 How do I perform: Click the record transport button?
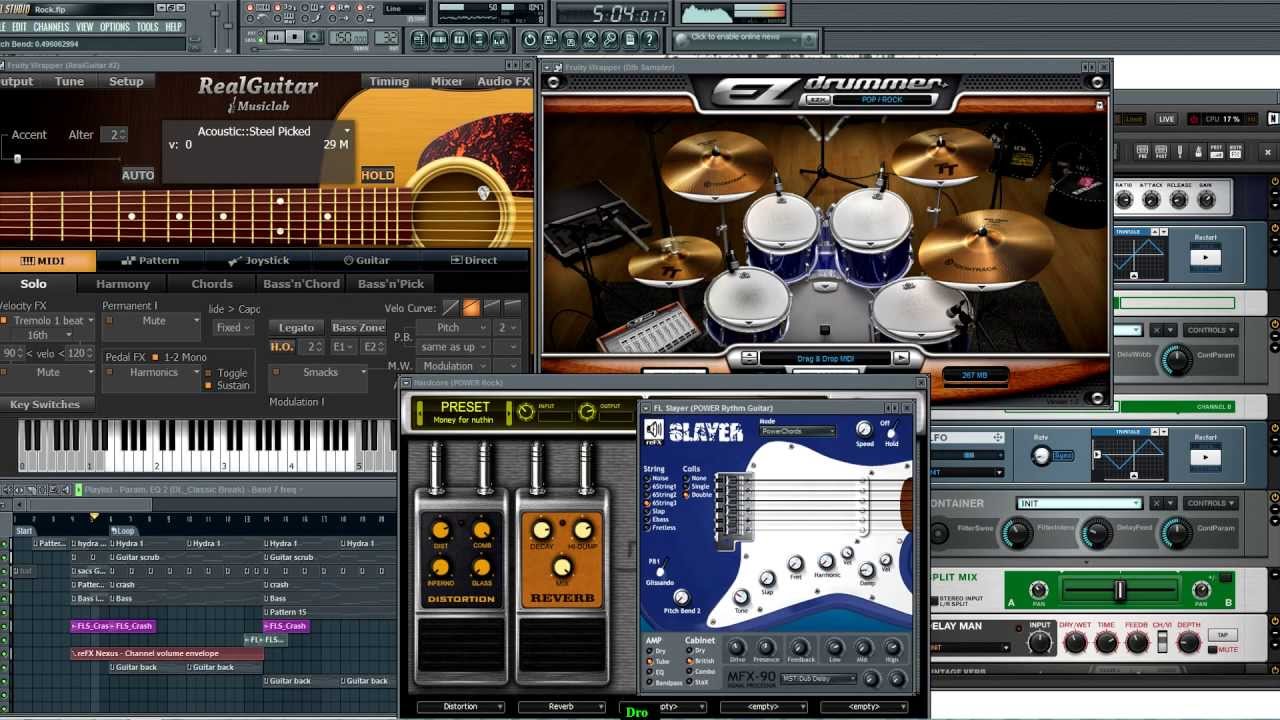[x=314, y=37]
